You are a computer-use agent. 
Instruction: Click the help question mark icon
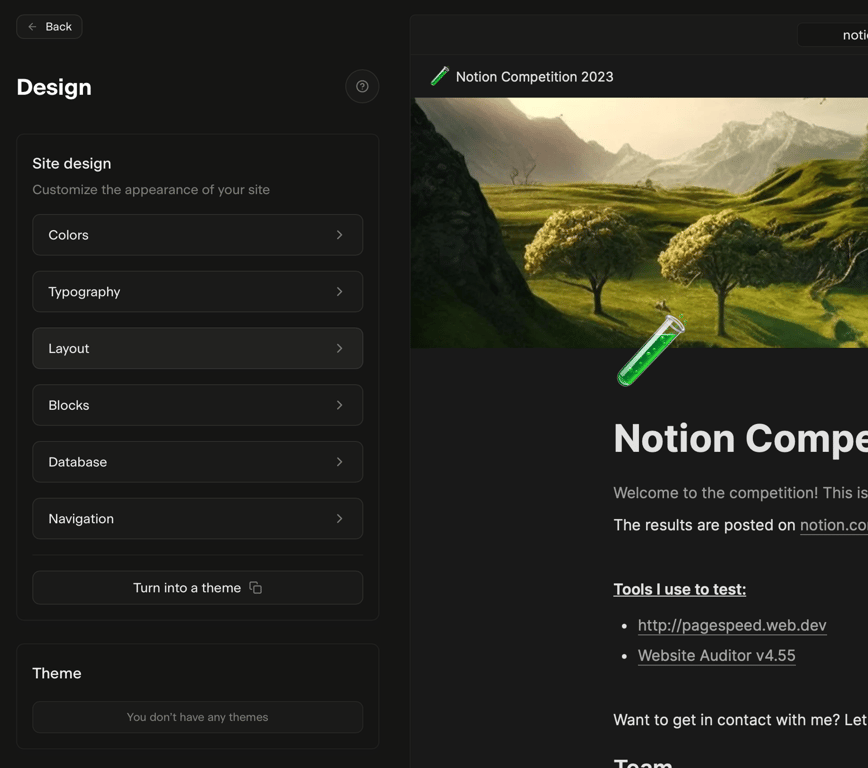362,86
